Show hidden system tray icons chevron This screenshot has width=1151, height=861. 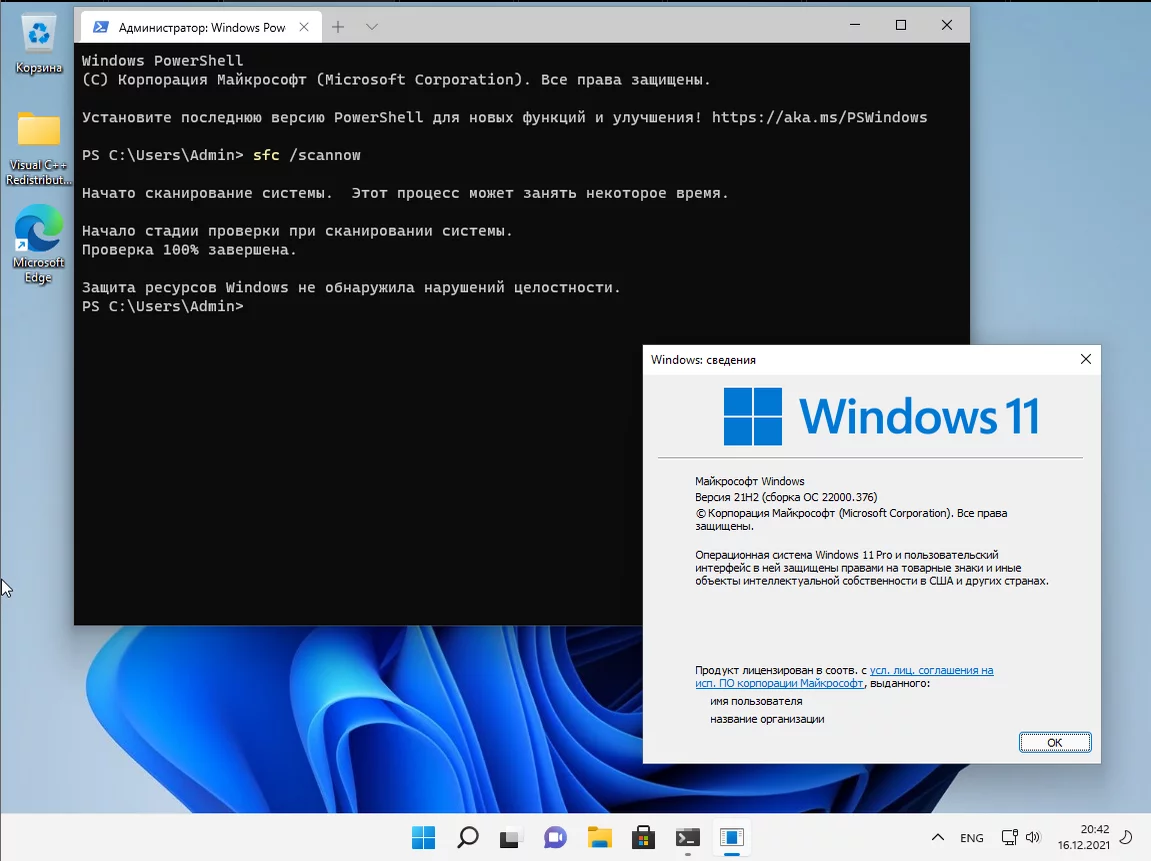(937, 838)
